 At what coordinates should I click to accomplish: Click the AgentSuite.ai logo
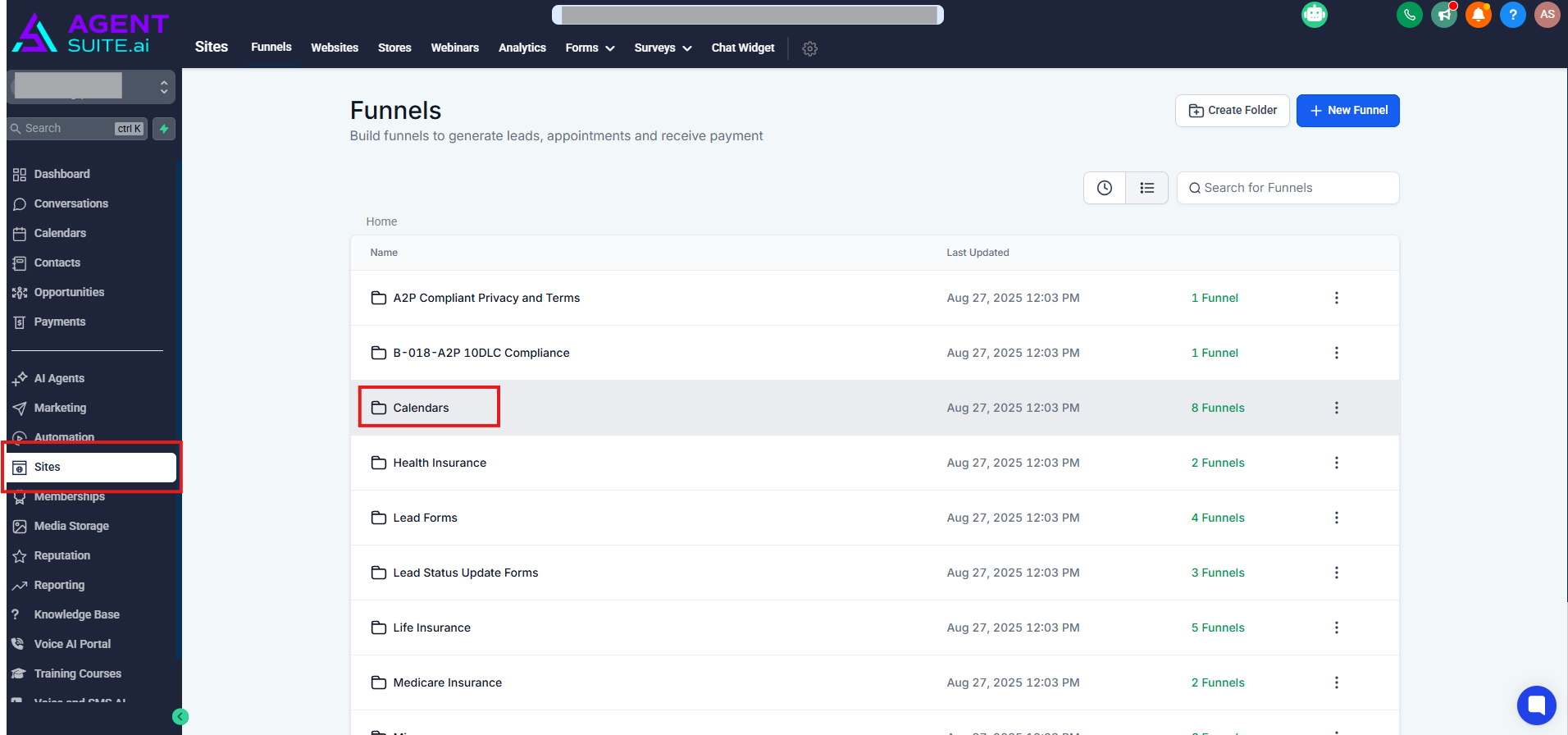click(x=91, y=33)
